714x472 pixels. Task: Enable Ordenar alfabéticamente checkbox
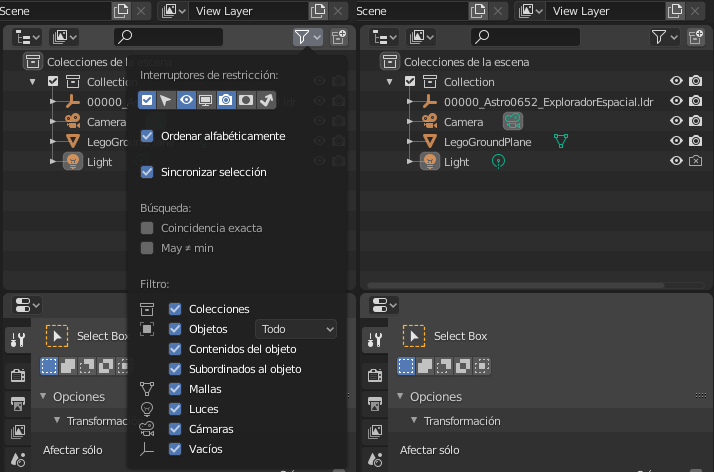click(x=147, y=136)
